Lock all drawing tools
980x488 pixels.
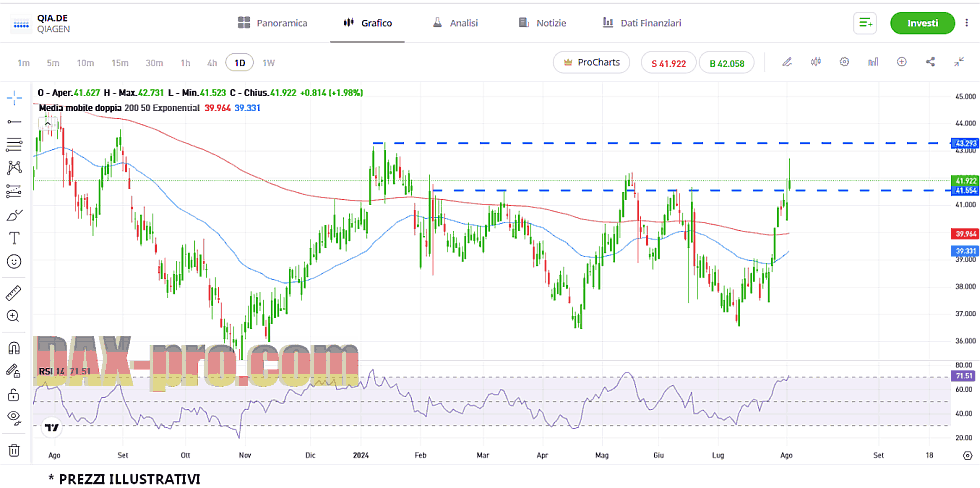14,394
